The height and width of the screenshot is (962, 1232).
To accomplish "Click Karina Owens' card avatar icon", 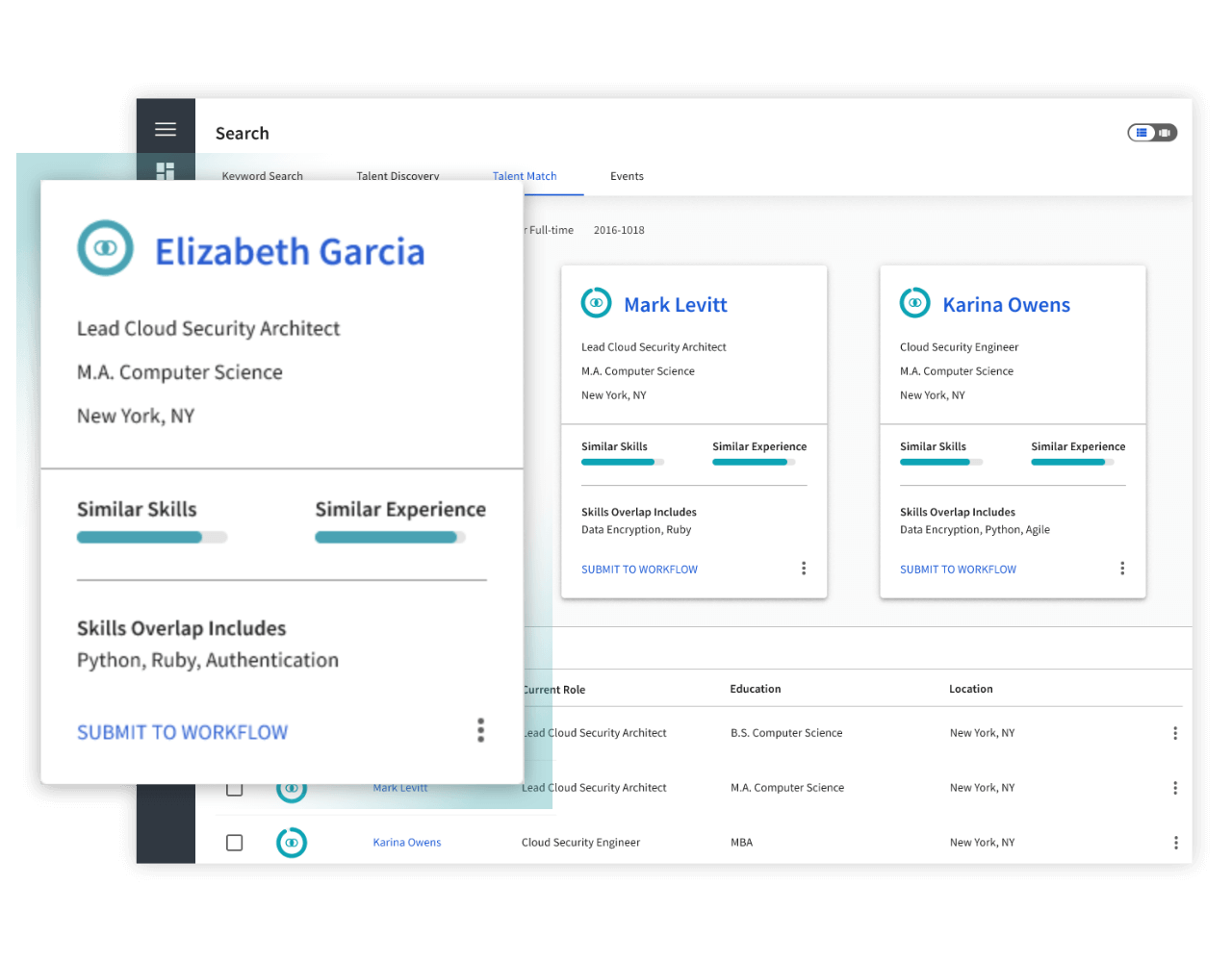I will 914,303.
